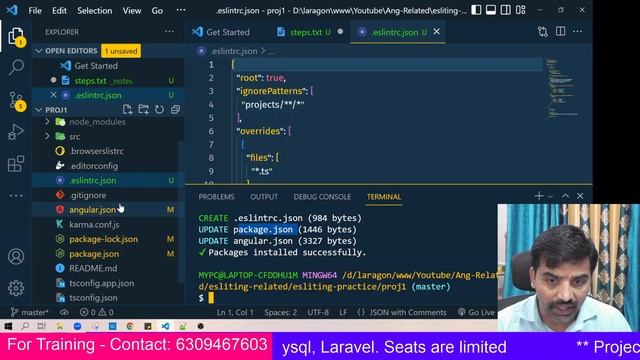Image resolution: width=640 pixels, height=360 pixels.
Task: Click New File icon in PROJ1 header
Action: [x=128, y=109]
